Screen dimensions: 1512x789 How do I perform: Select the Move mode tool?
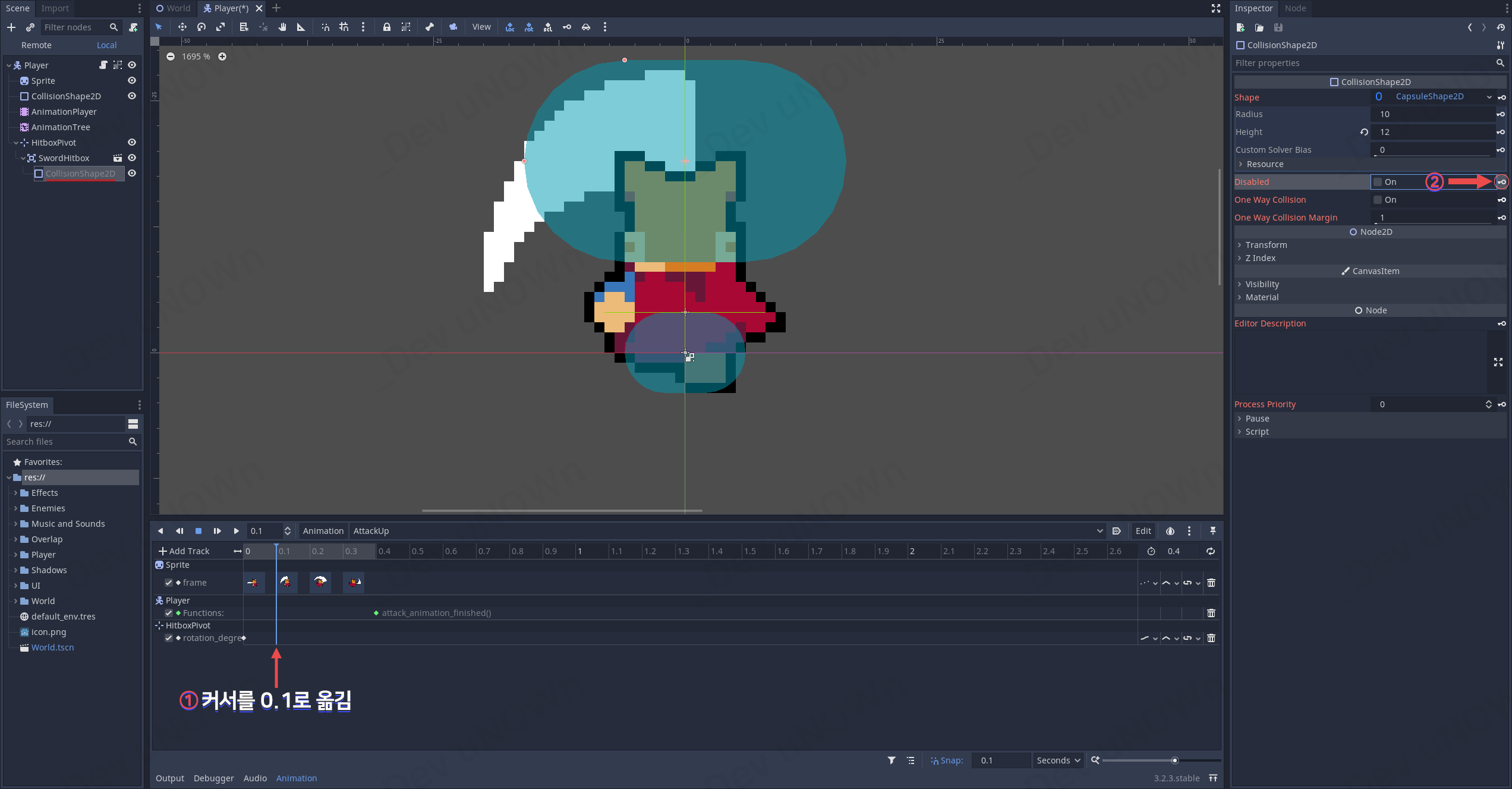pos(182,27)
